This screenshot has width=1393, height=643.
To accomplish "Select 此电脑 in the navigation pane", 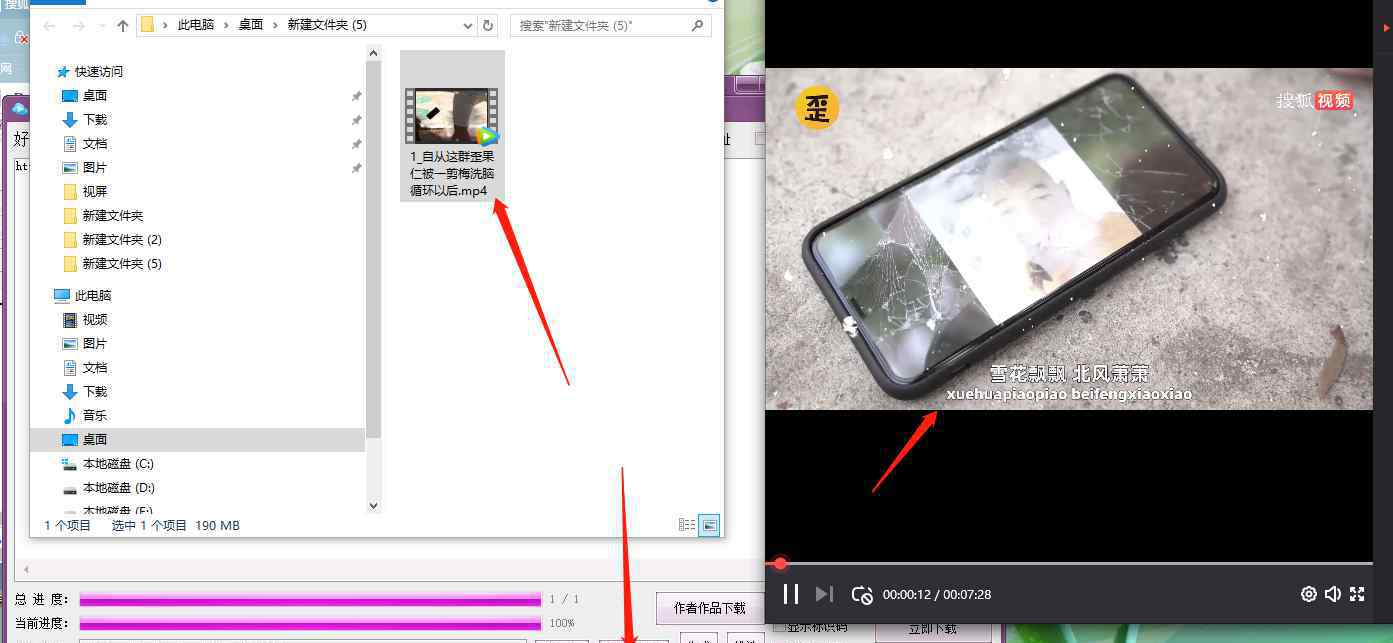I will tap(92, 295).
